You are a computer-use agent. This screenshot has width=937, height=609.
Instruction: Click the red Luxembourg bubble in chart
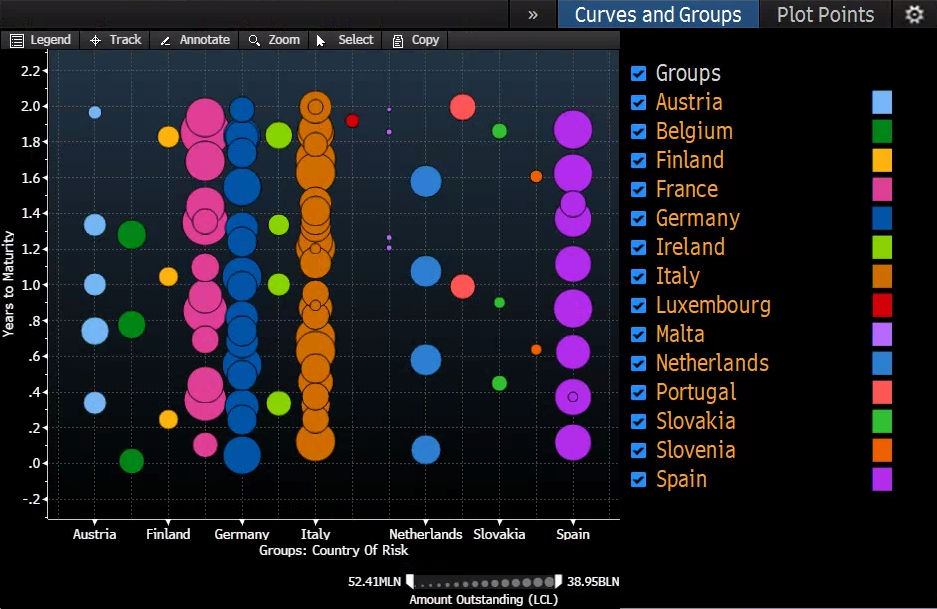pyautogui.click(x=352, y=121)
